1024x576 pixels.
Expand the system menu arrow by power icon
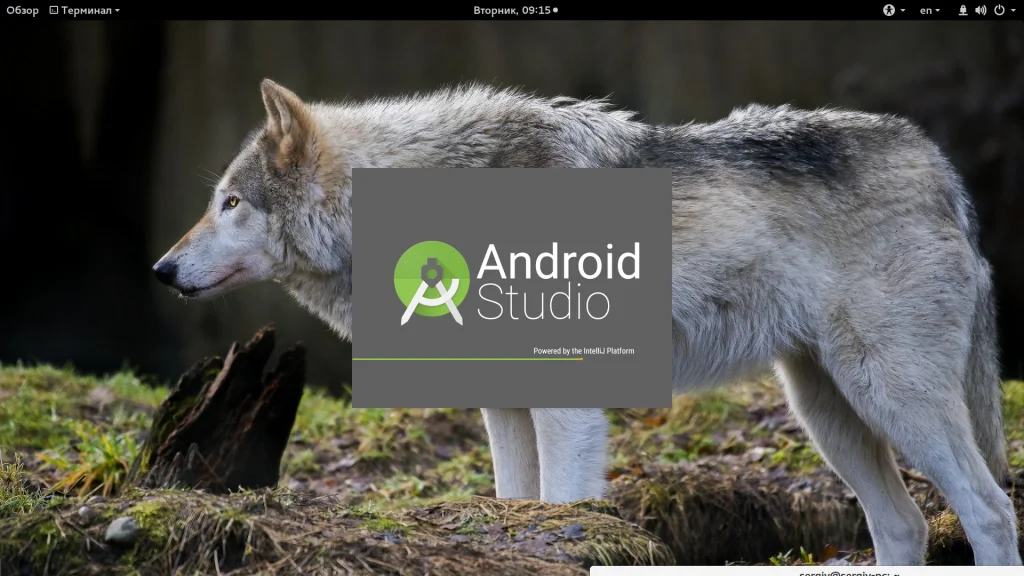1013,10
